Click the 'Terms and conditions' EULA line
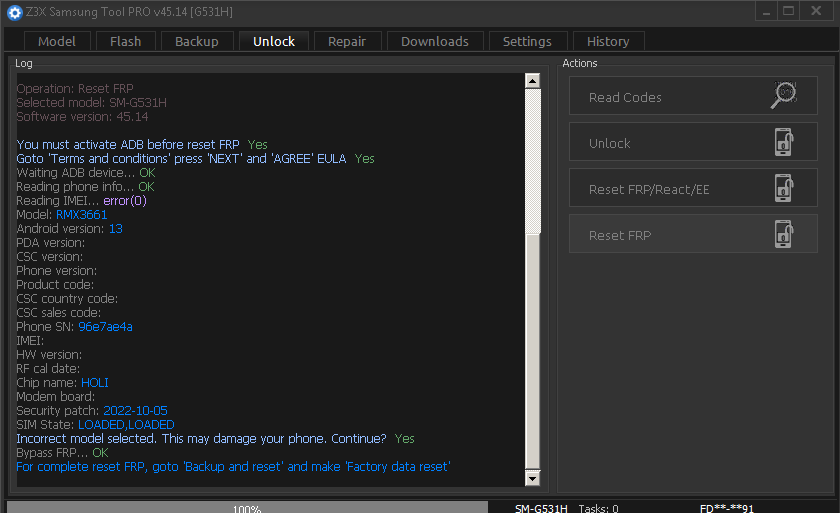Viewport: 840px width, 513px height. (x=196, y=159)
